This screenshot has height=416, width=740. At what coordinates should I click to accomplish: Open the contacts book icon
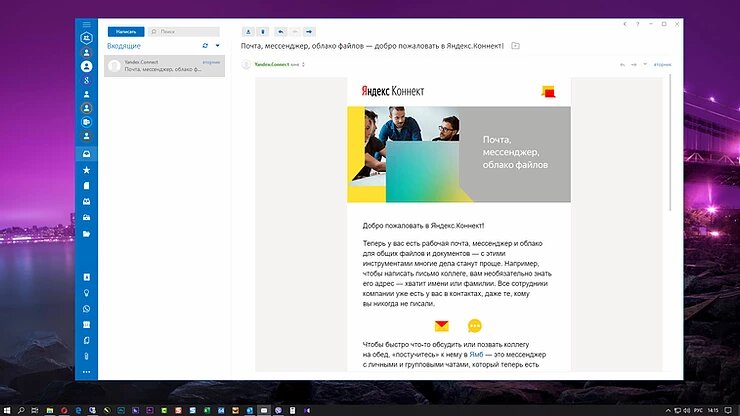click(x=86, y=277)
